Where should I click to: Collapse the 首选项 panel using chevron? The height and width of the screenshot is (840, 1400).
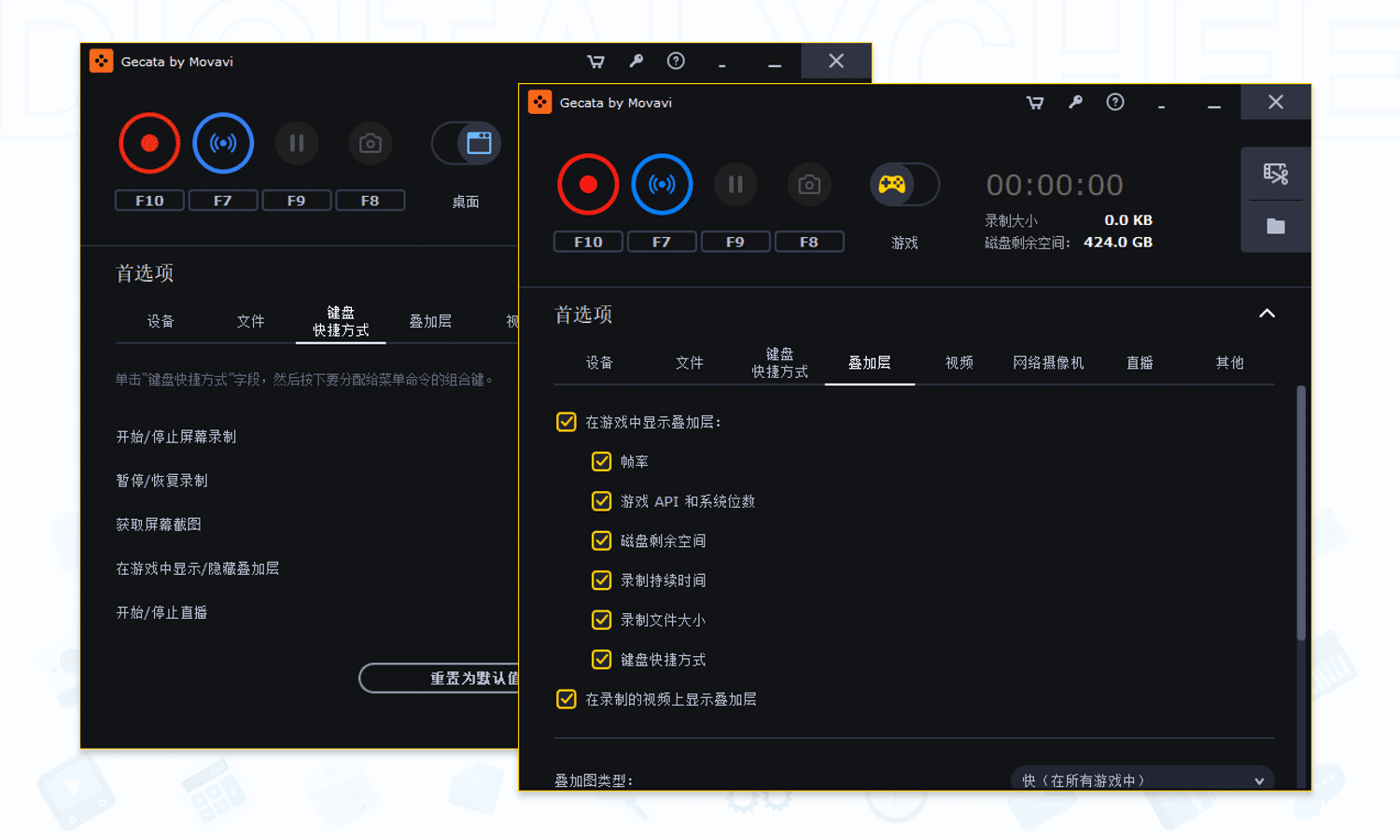[x=1267, y=314]
